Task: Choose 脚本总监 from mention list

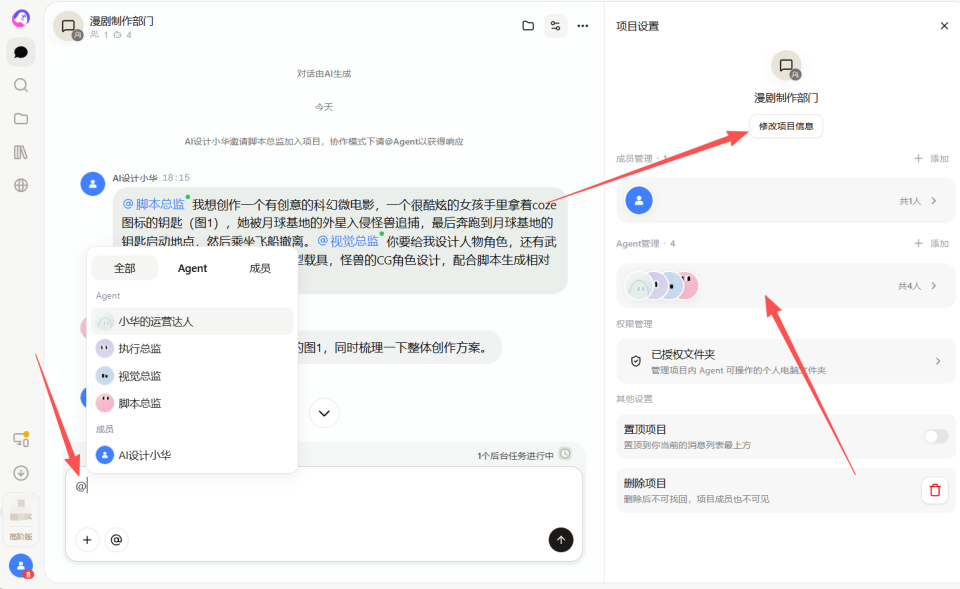Action: click(x=192, y=403)
